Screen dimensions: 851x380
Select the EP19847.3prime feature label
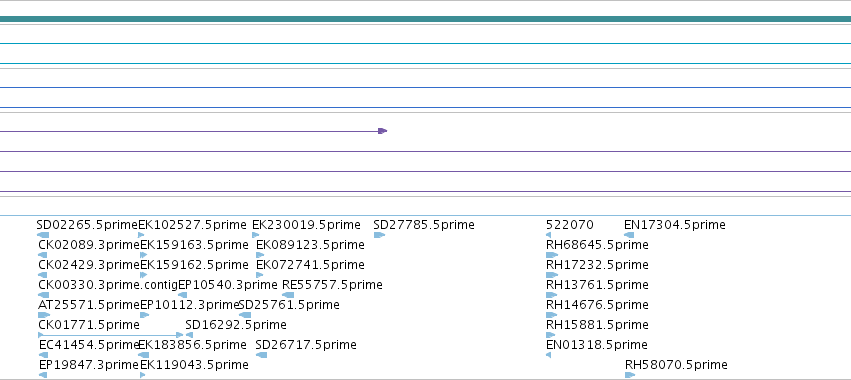pos(89,365)
